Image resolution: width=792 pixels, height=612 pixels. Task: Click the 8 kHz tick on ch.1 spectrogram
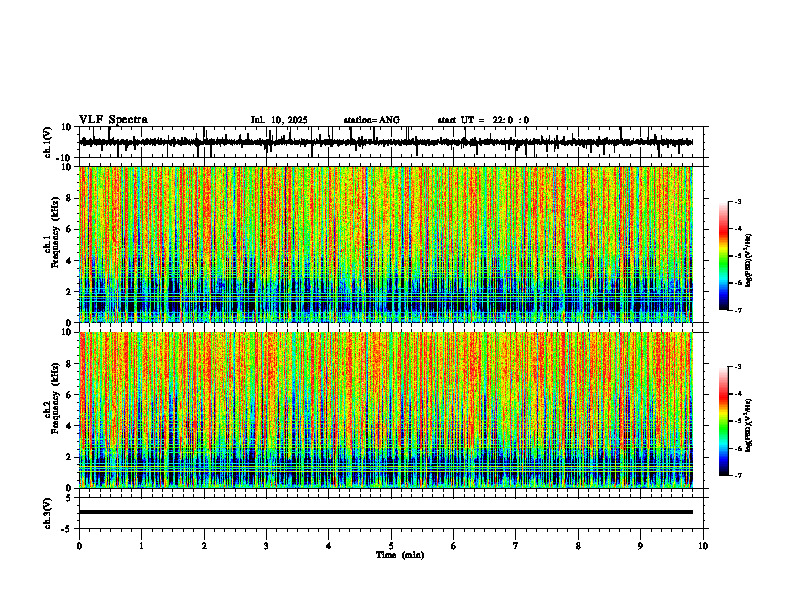pos(70,198)
